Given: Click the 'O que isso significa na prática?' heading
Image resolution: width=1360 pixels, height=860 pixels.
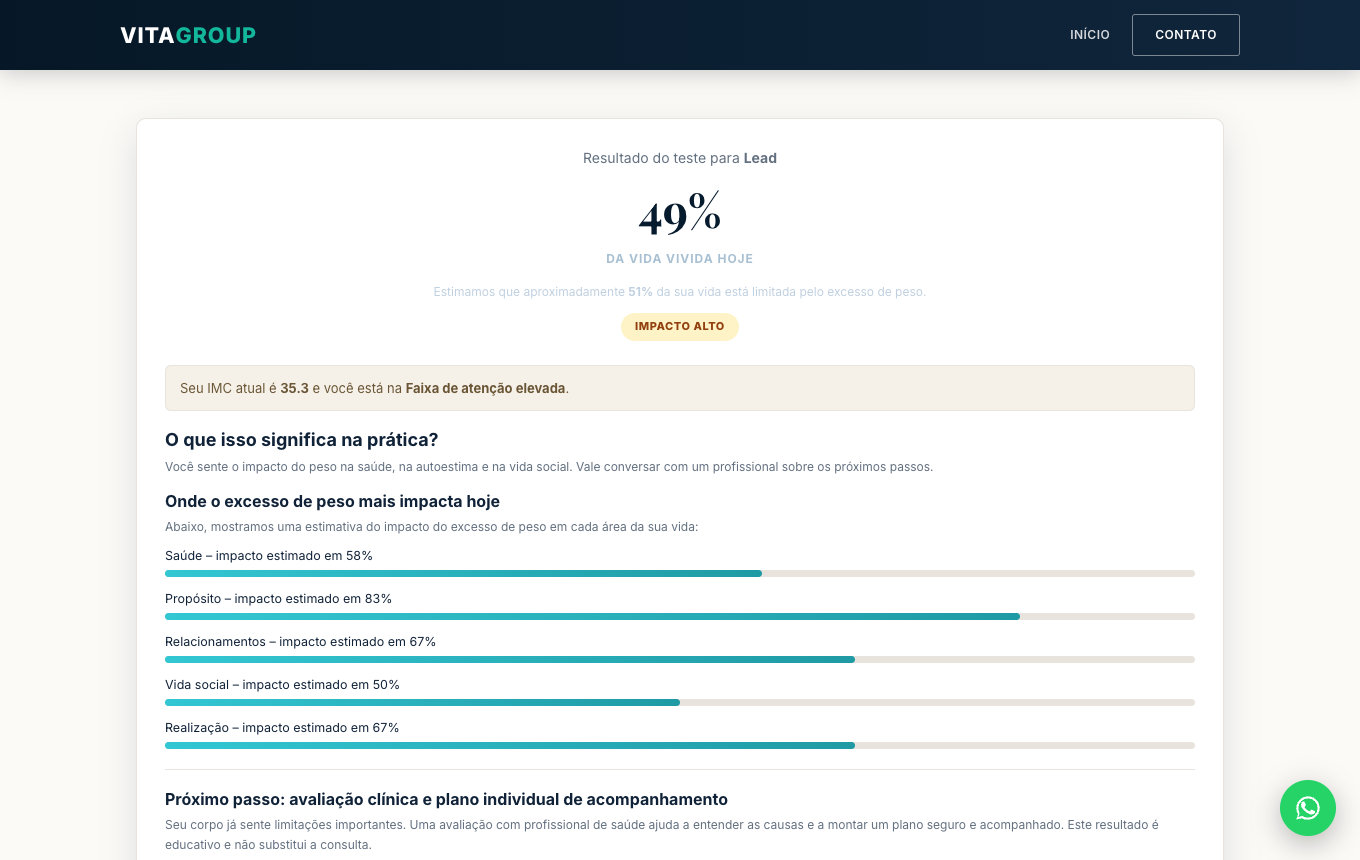Looking at the screenshot, I should 302,440.
